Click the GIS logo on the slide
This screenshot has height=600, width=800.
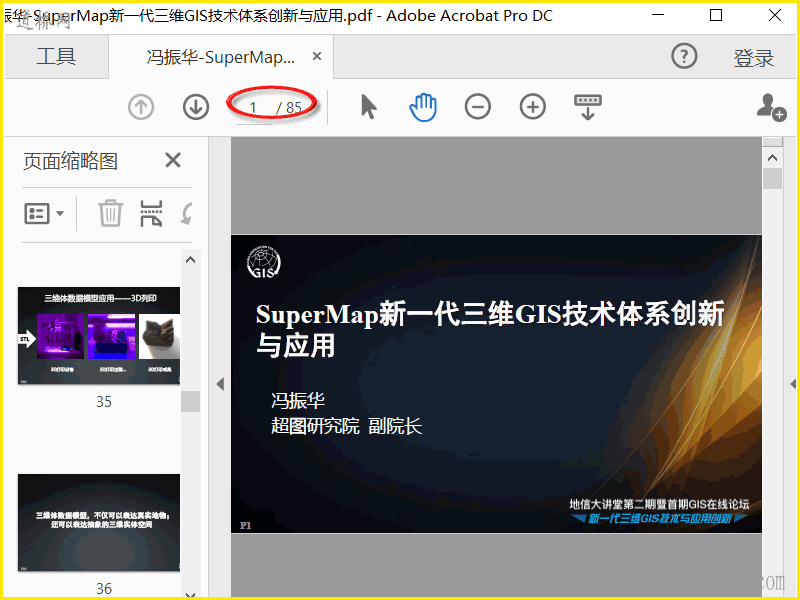(264, 262)
